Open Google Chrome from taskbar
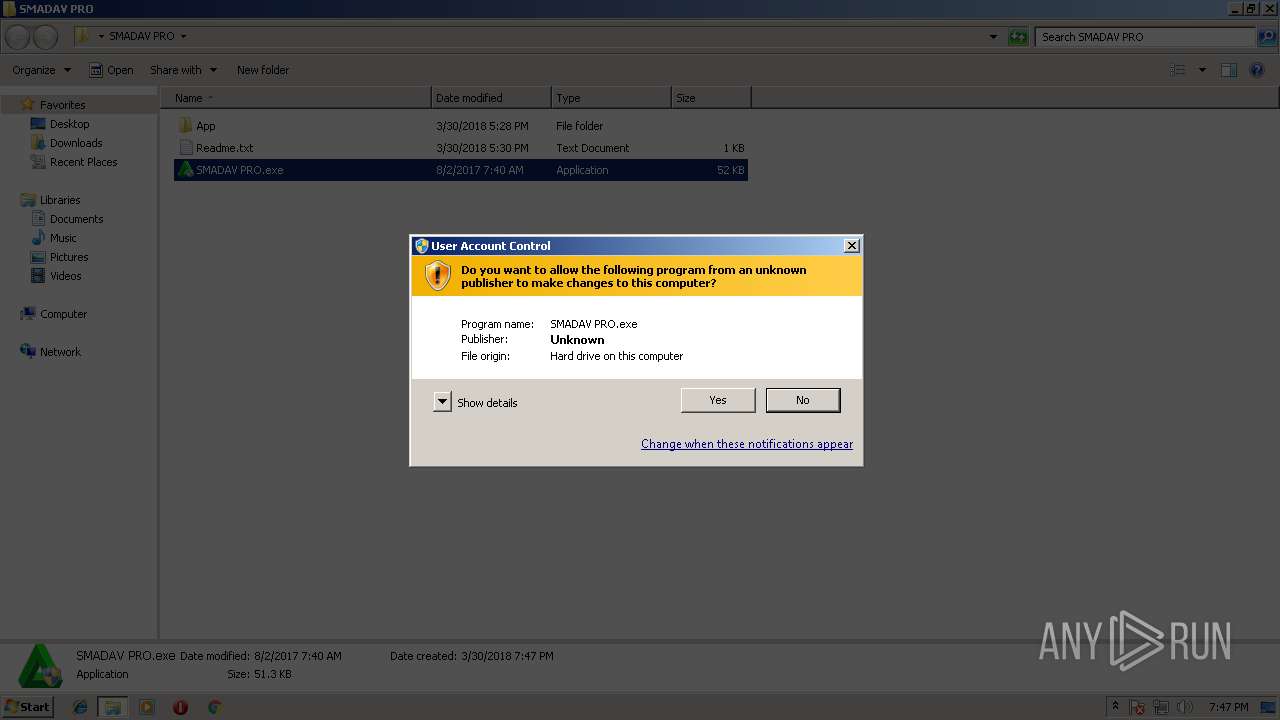The width and height of the screenshot is (1280, 720). (214, 707)
